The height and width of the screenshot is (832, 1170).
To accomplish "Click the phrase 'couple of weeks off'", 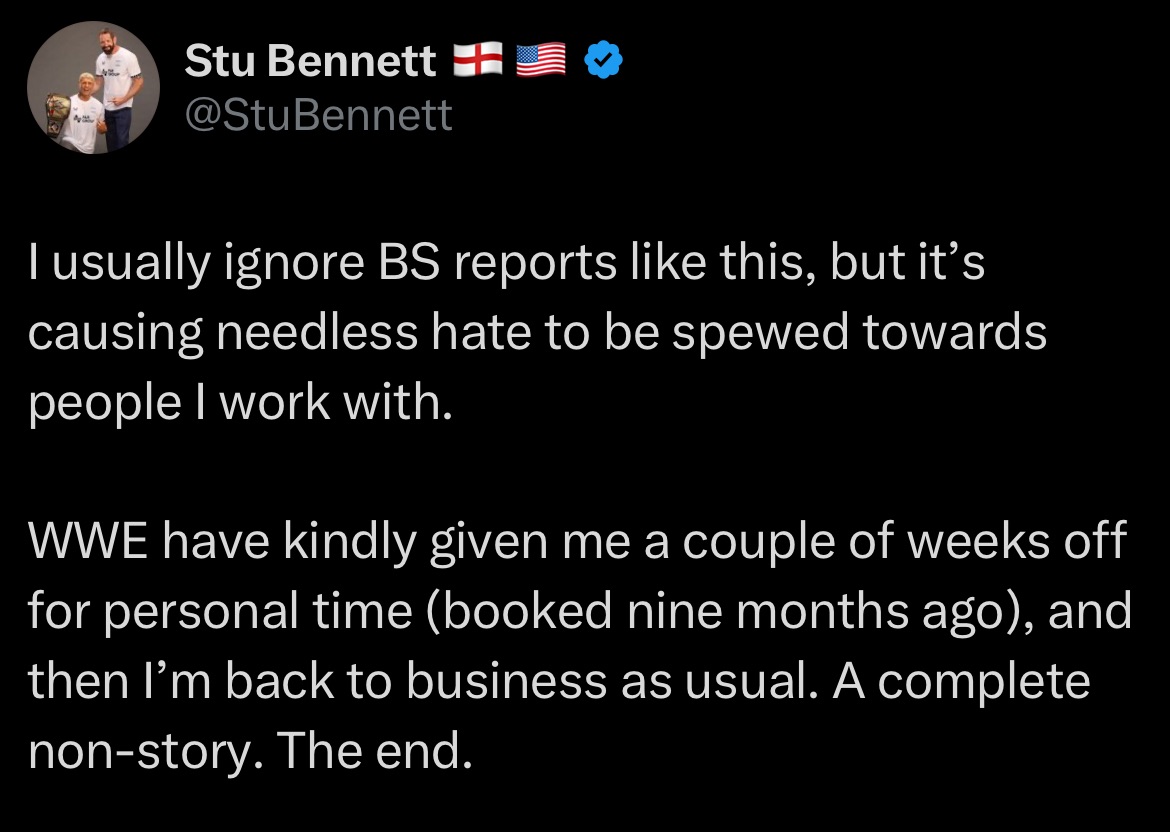I will click(x=904, y=541).
